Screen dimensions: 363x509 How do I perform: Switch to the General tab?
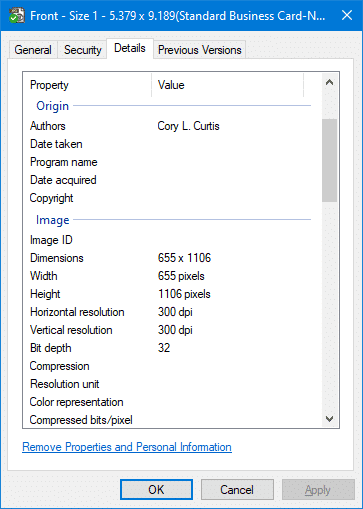tap(33, 50)
